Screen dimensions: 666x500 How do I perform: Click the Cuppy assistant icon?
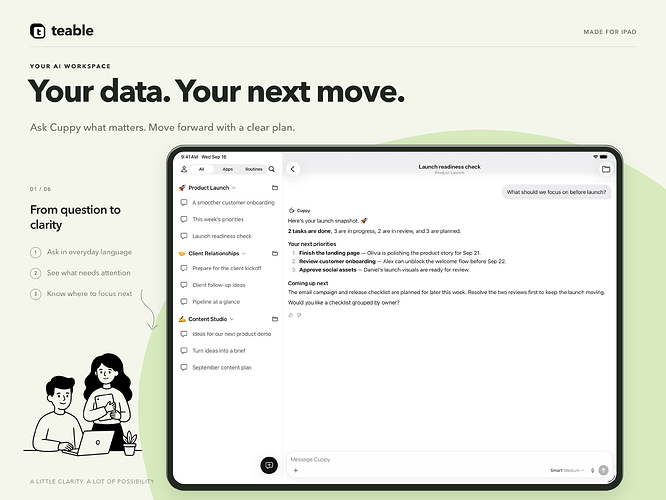pyautogui.click(x=291, y=210)
